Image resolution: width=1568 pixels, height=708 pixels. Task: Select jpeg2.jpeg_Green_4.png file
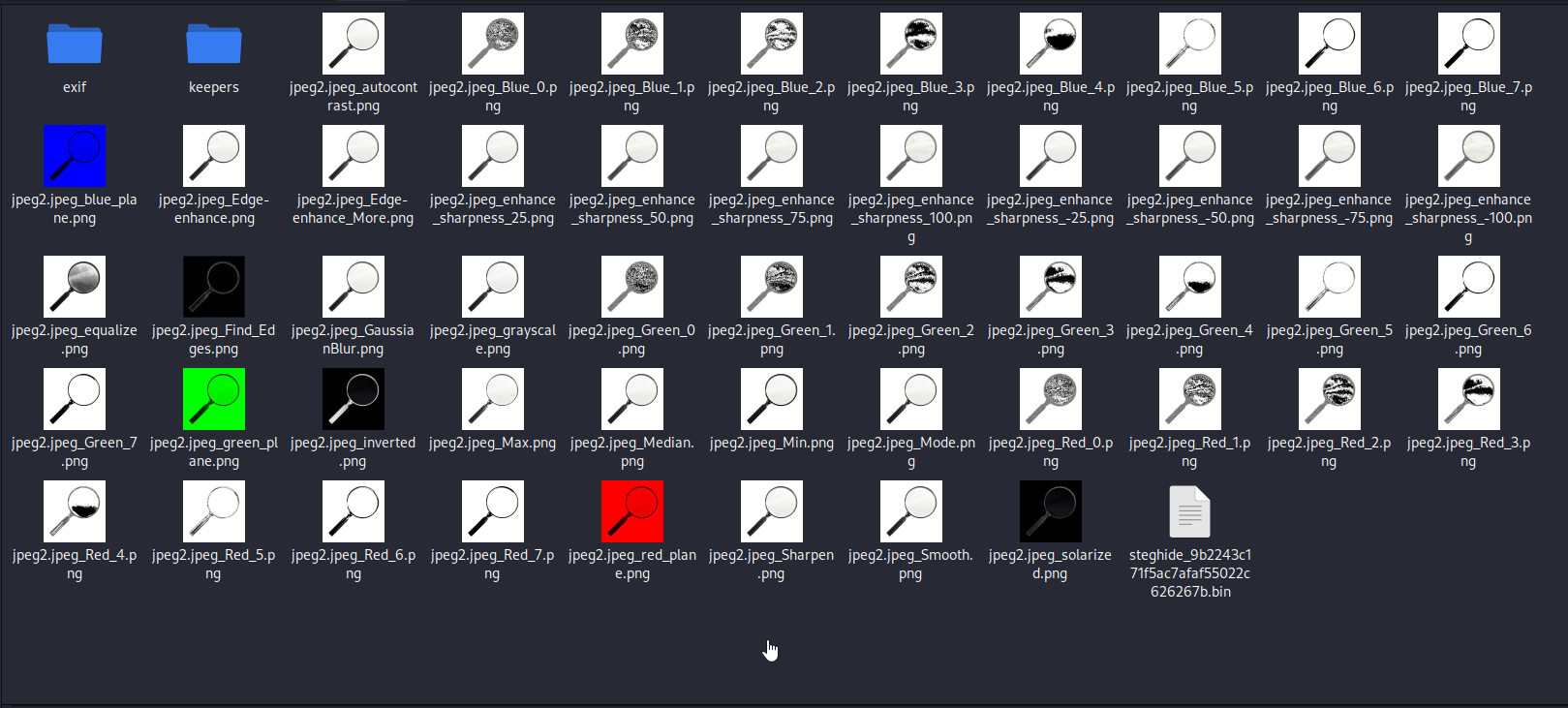1190,287
